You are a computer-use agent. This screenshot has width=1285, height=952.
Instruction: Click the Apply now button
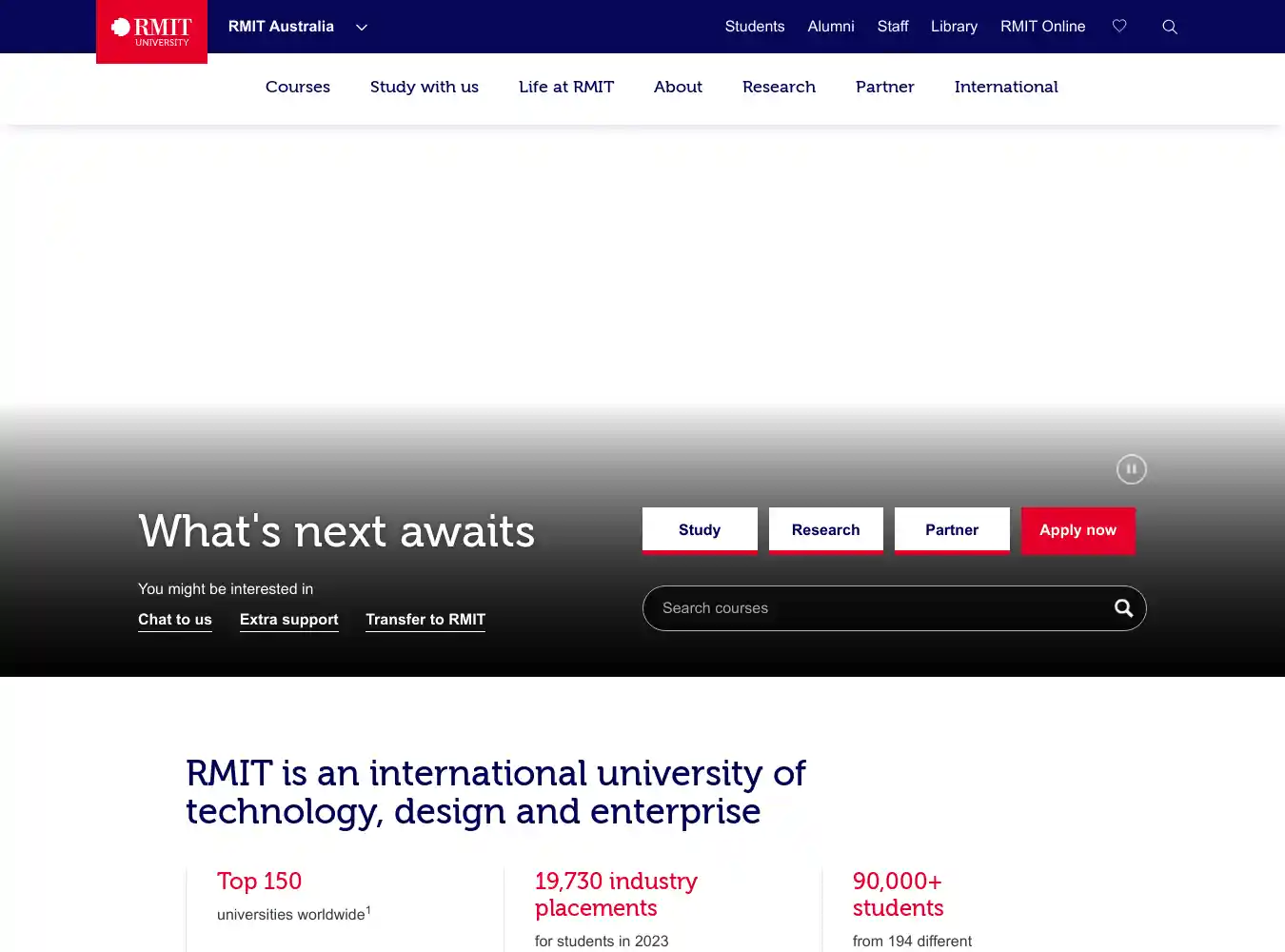pyautogui.click(x=1077, y=530)
